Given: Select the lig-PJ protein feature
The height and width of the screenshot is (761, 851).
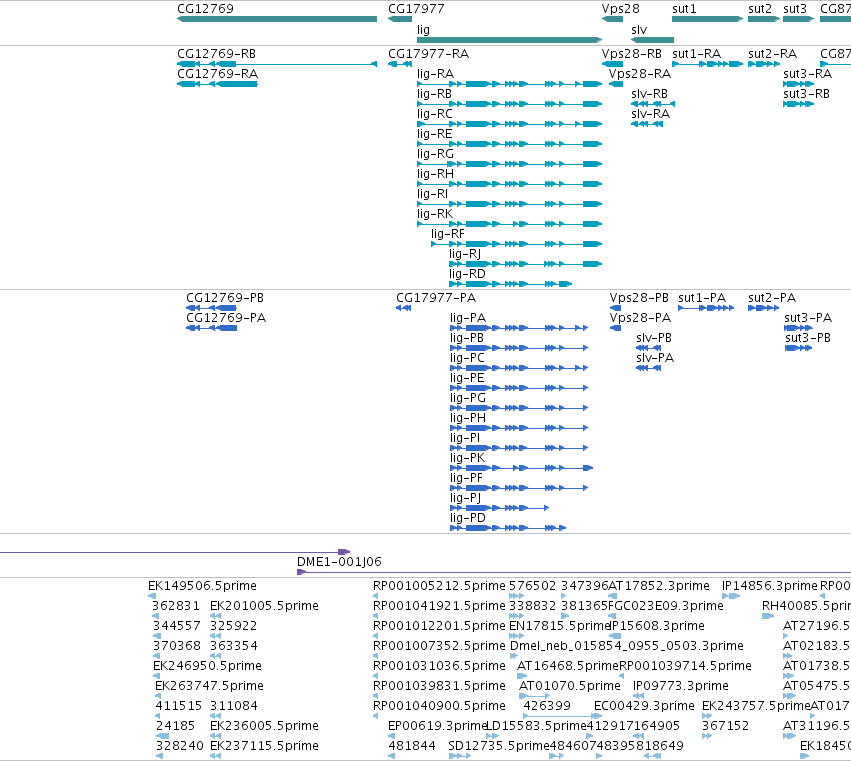Looking at the screenshot, I should tap(499, 508).
